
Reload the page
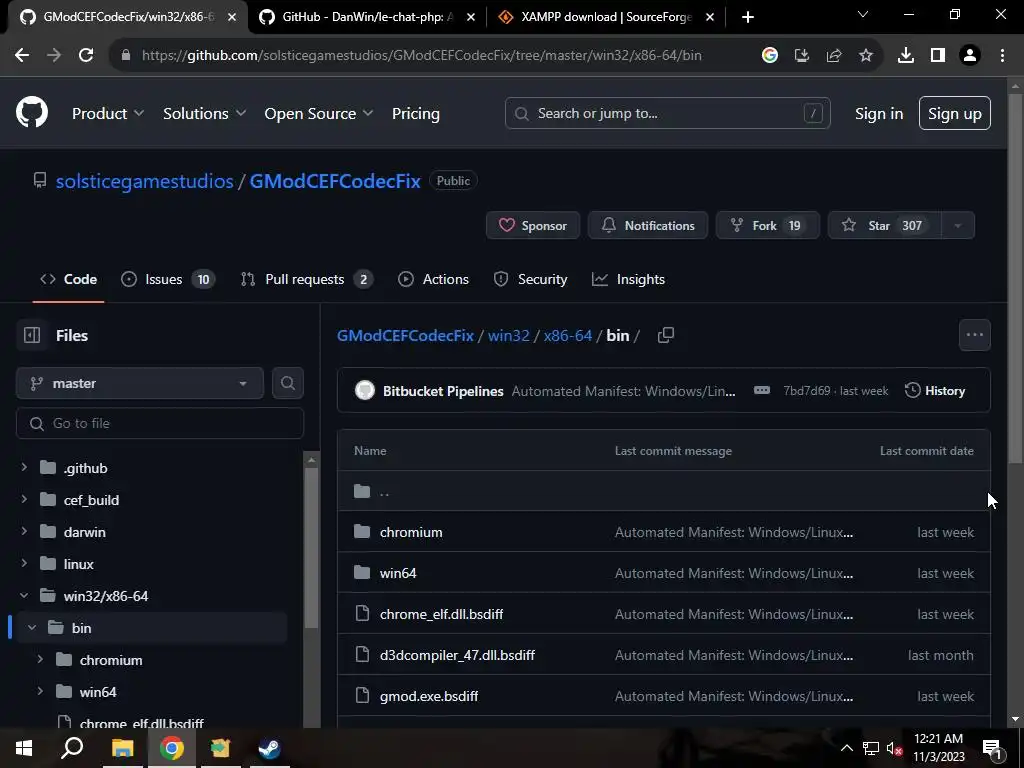pos(86,56)
